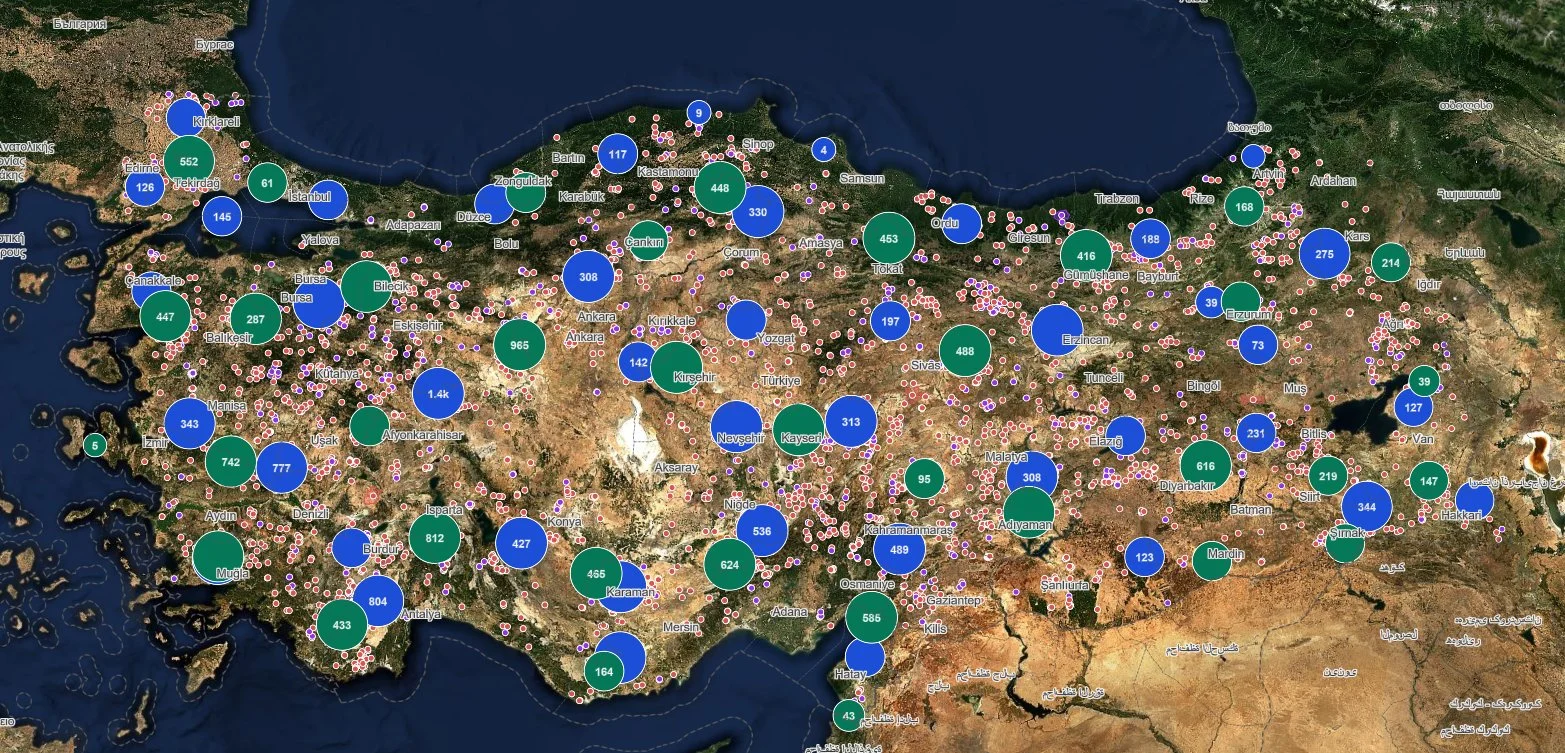Open the blue 145 cluster marker

click(222, 216)
